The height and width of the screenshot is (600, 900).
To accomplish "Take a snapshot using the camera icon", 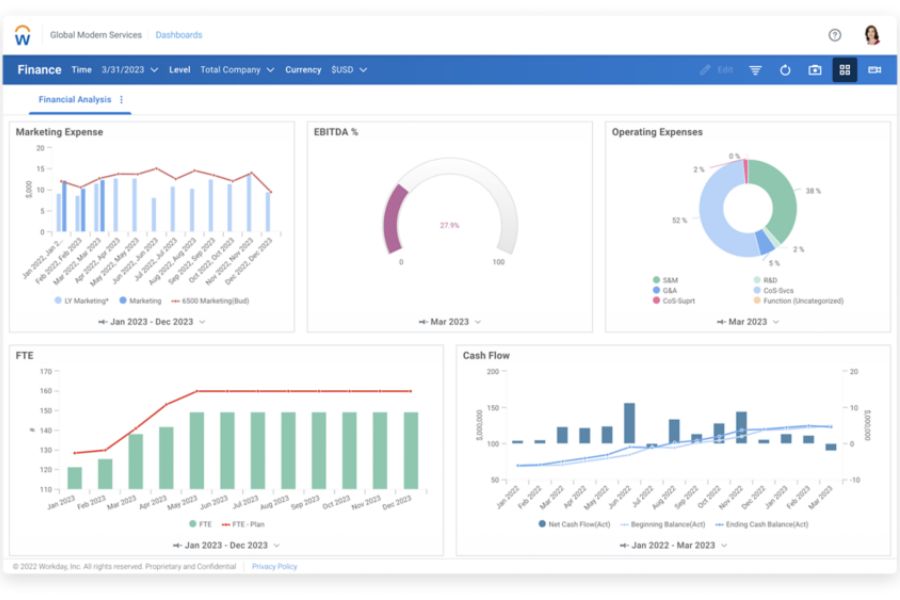I will 815,70.
